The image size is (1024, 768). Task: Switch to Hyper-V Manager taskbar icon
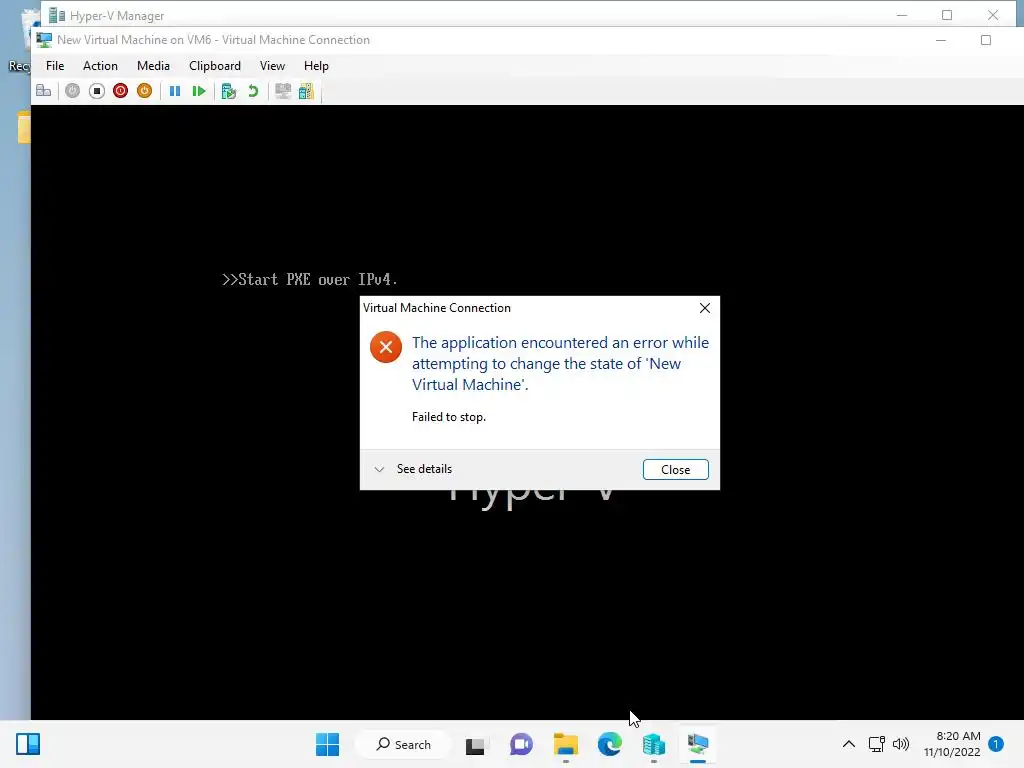654,744
